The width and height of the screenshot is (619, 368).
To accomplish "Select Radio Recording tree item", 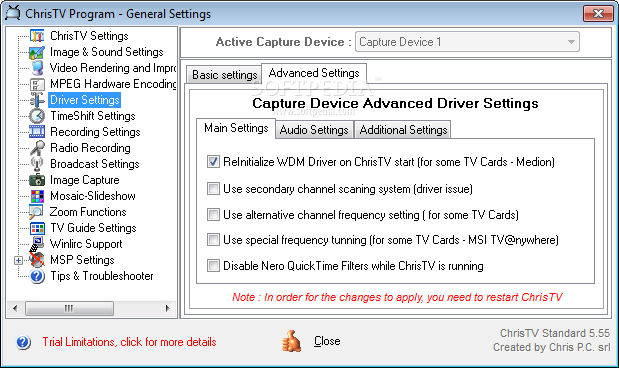I will 90,148.
